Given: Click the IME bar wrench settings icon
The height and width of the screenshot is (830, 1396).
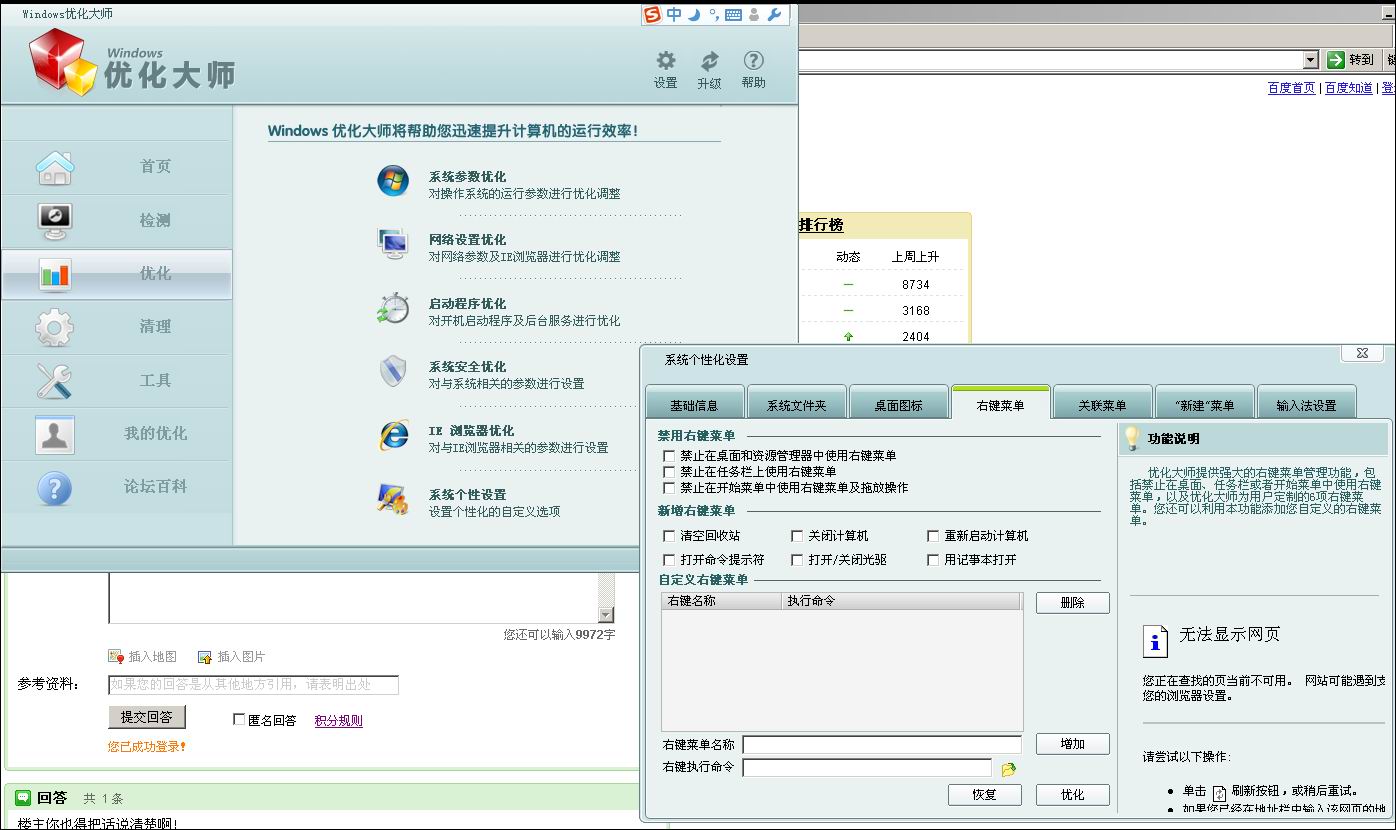Looking at the screenshot, I should pos(773,15).
